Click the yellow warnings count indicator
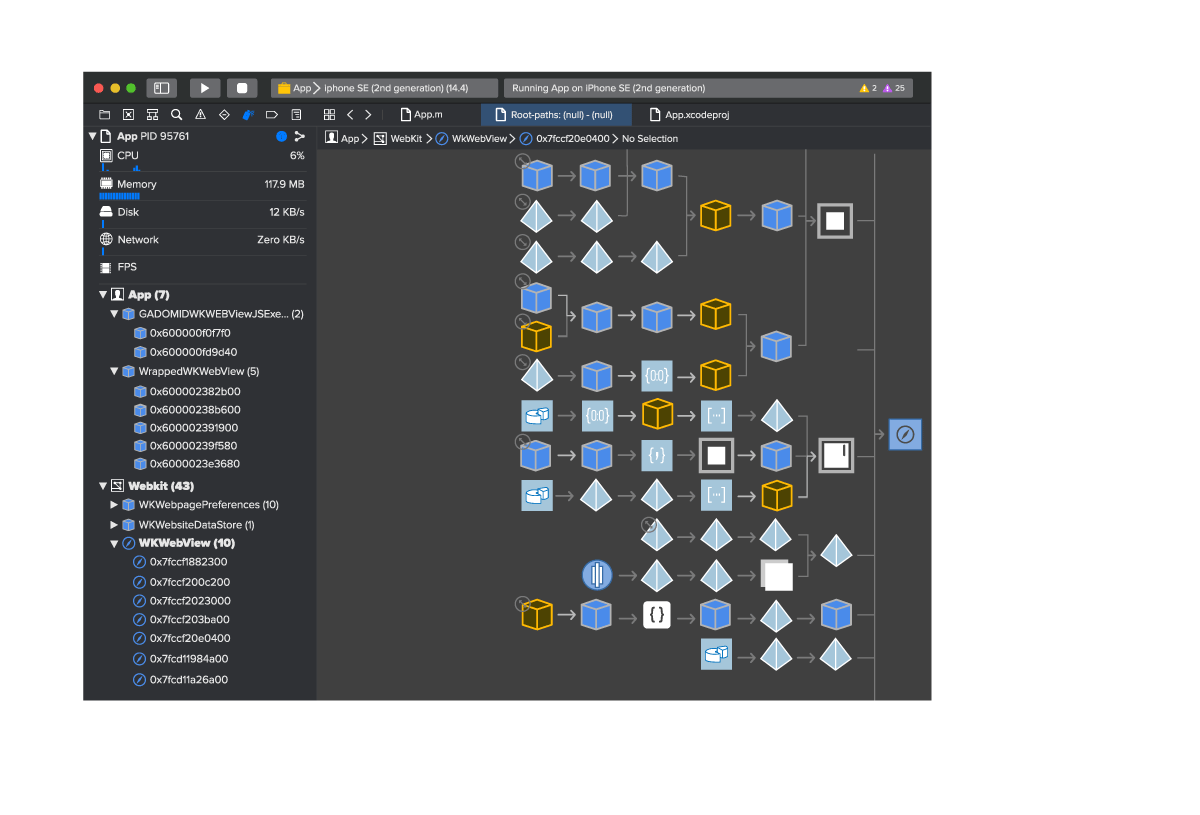 coord(867,88)
